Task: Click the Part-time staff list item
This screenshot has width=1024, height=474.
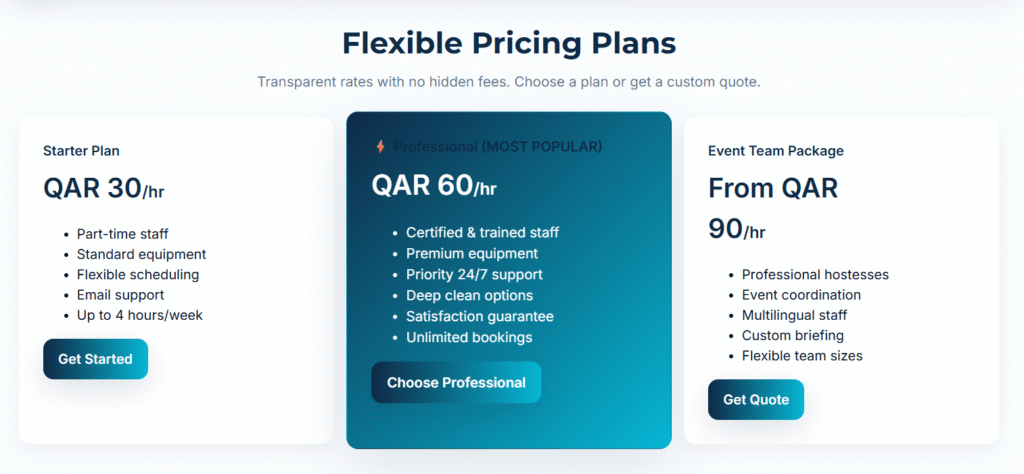Action: pyautogui.click(x=123, y=234)
